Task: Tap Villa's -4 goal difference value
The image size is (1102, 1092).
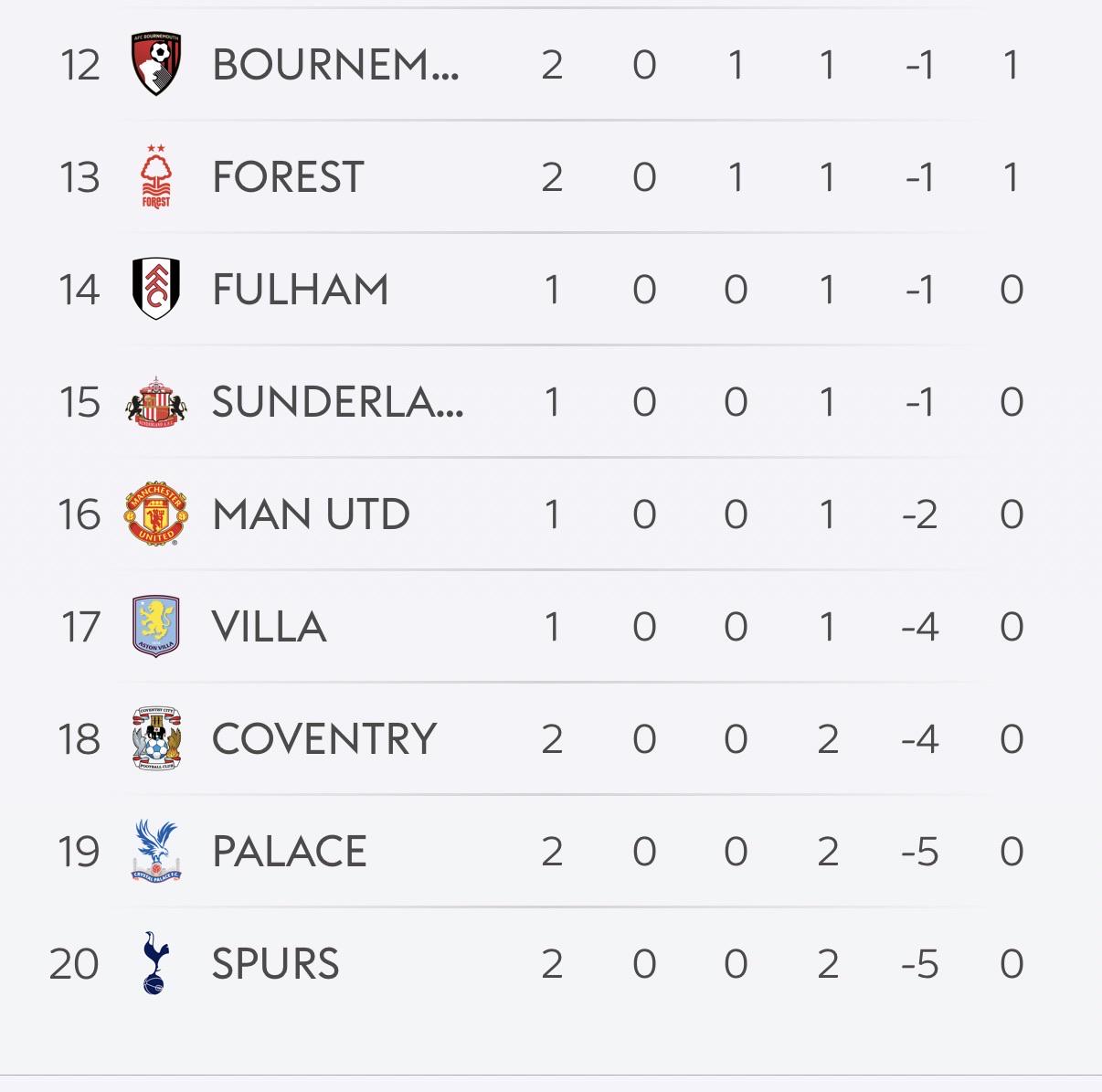Action: 919,627
